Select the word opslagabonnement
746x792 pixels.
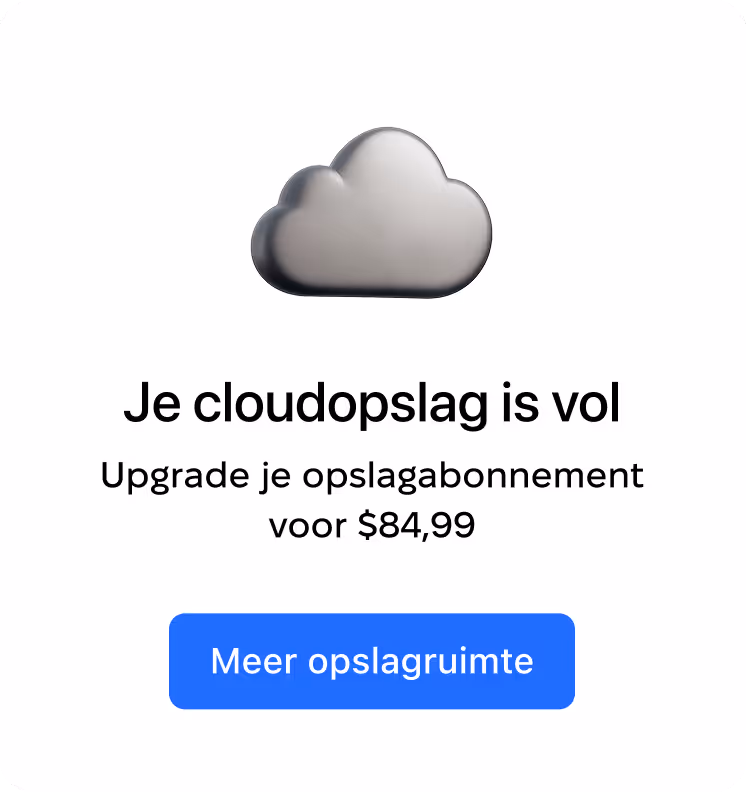tap(473, 476)
